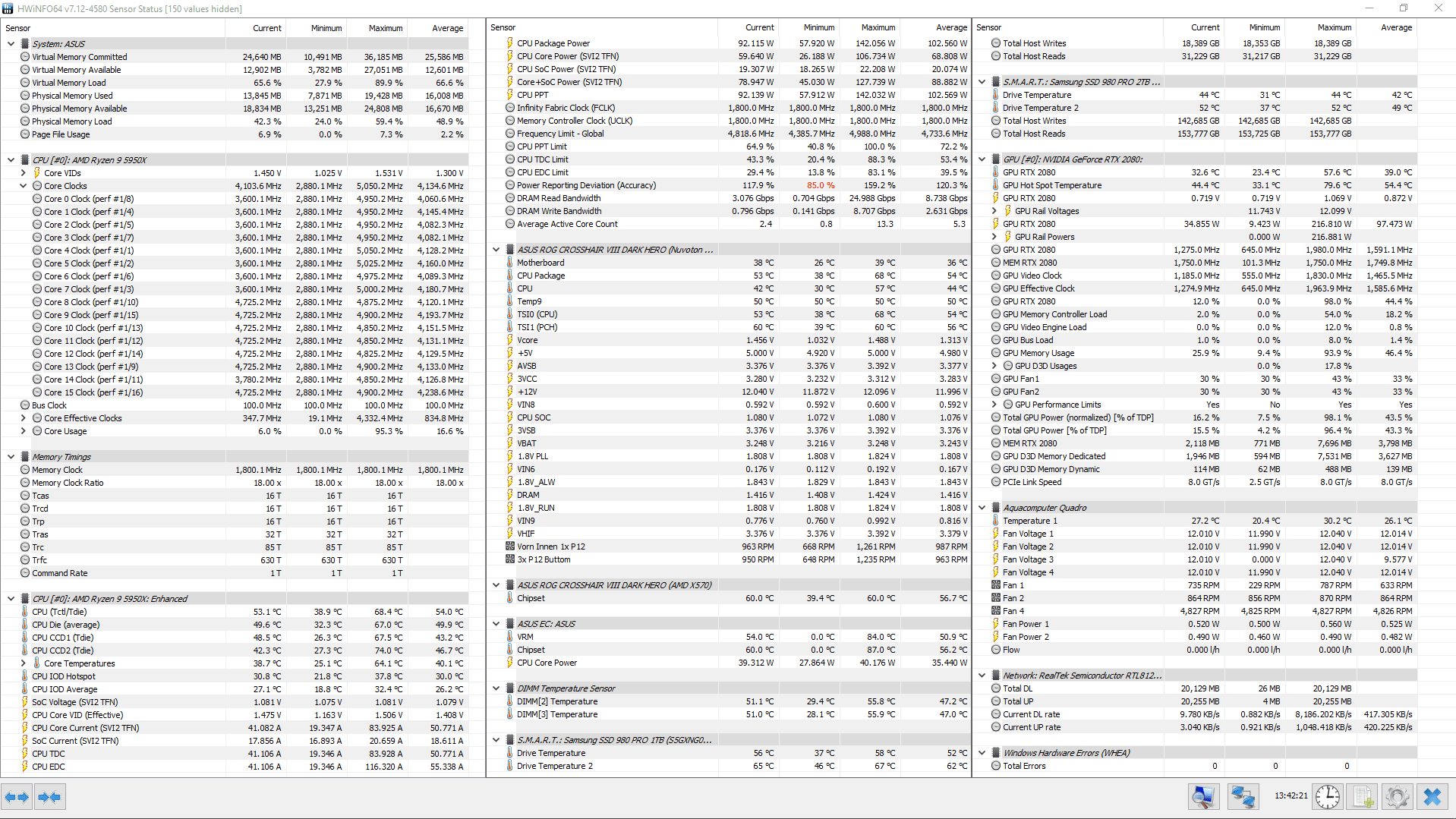Click the fan icon beside 3x P12 Buttom
The image size is (1456, 819).
tap(510, 559)
